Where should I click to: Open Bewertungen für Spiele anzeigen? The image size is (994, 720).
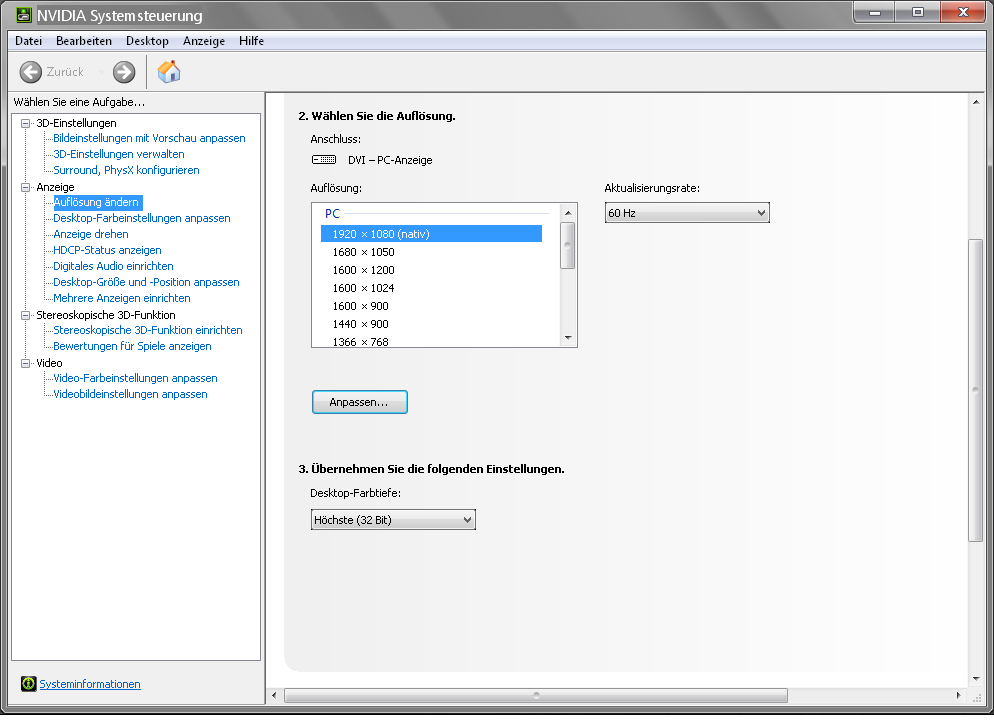pos(132,346)
